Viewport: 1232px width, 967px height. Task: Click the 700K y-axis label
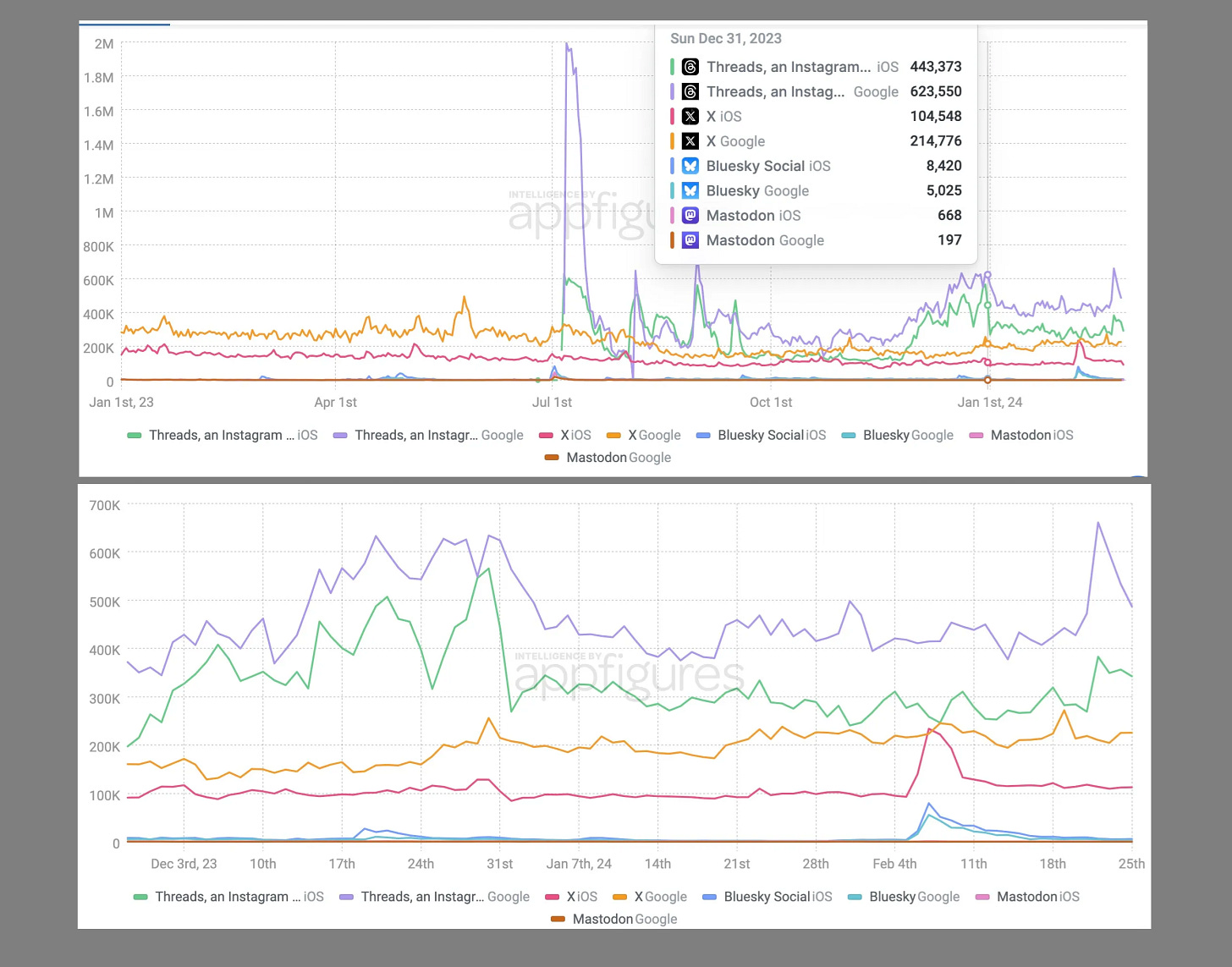(105, 506)
